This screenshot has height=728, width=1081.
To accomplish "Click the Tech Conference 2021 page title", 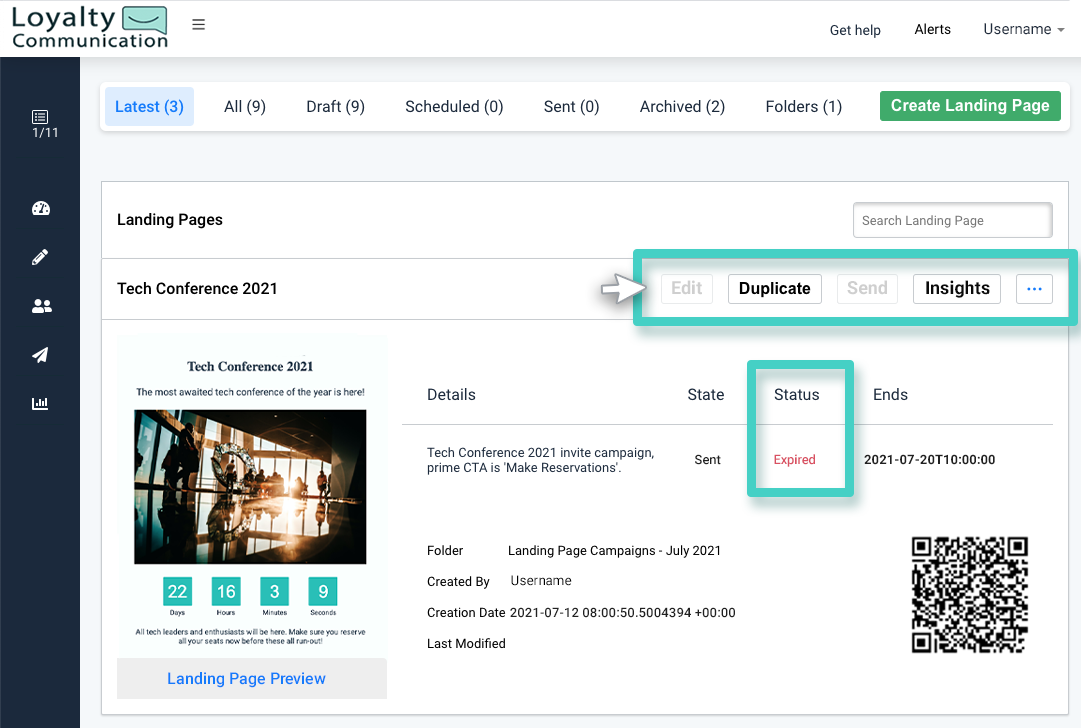I will [x=197, y=289].
